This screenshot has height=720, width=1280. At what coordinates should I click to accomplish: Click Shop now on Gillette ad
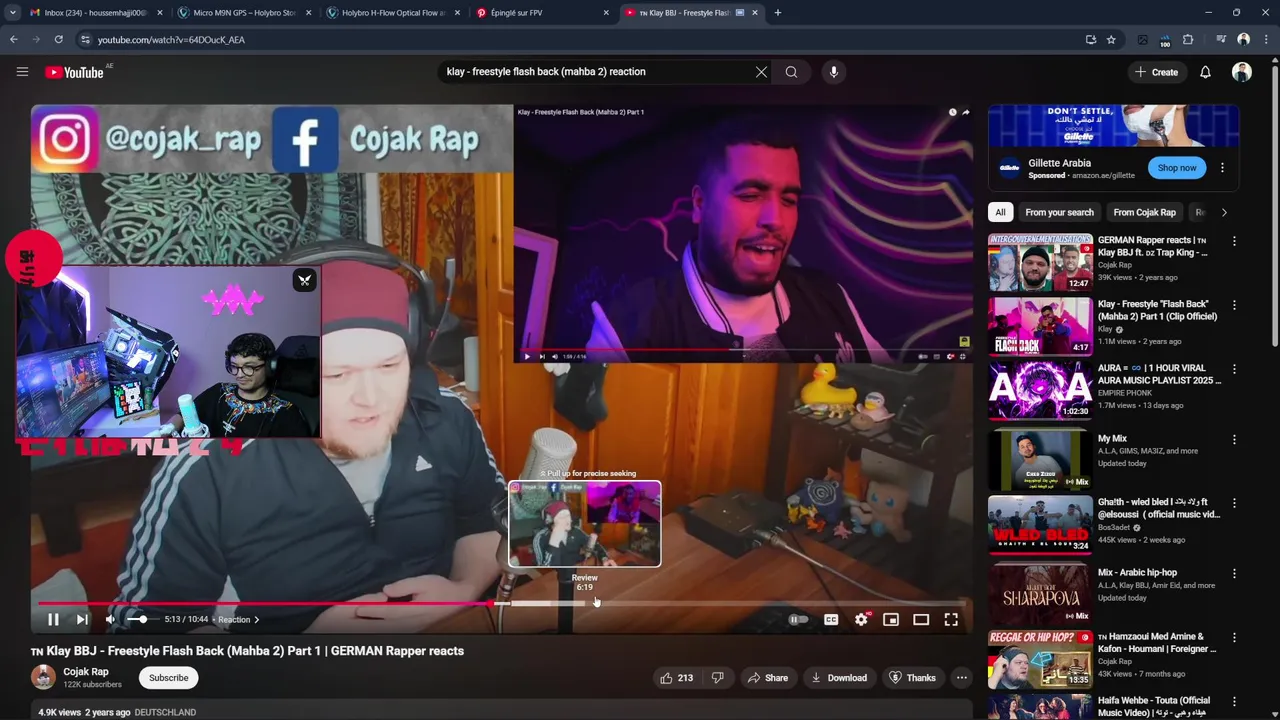click(x=1177, y=167)
